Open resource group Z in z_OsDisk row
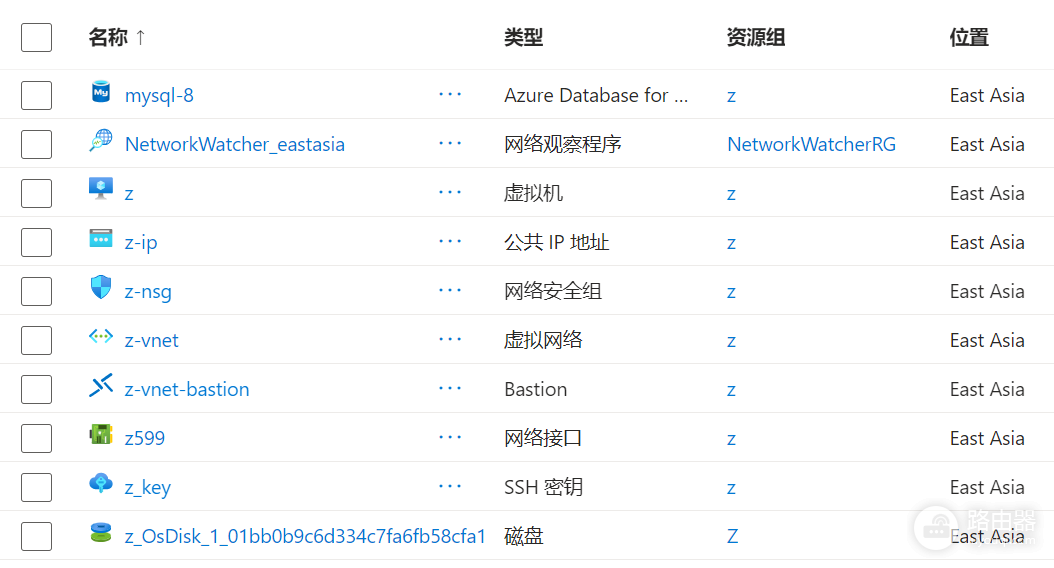This screenshot has height=568, width=1054. pyautogui.click(x=733, y=536)
